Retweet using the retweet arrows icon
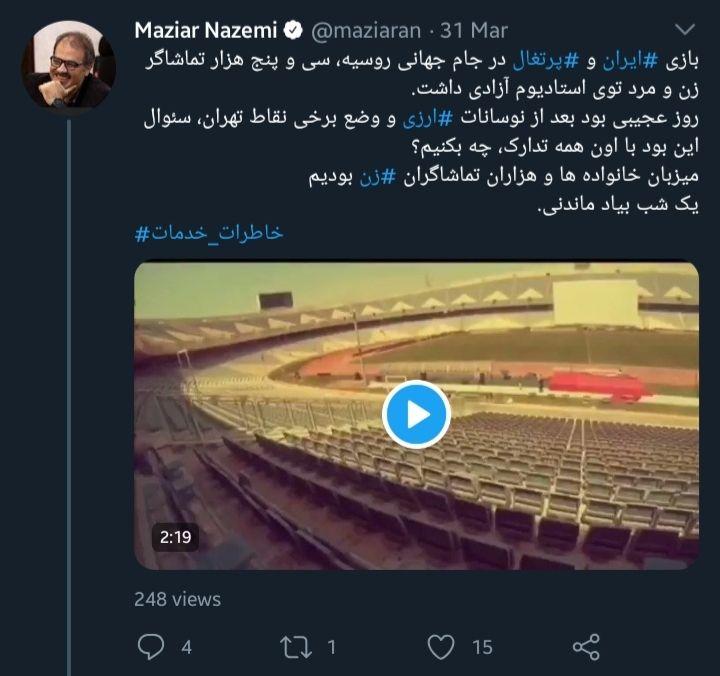Viewport: 720px width, 676px height. point(296,647)
